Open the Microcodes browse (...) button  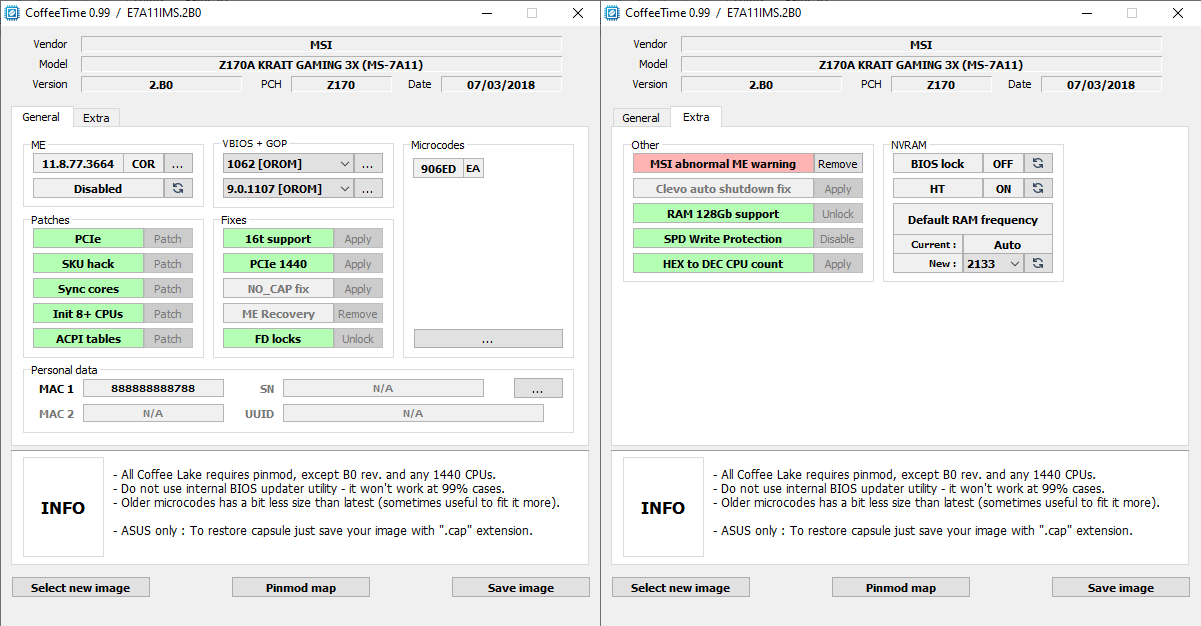coord(488,338)
